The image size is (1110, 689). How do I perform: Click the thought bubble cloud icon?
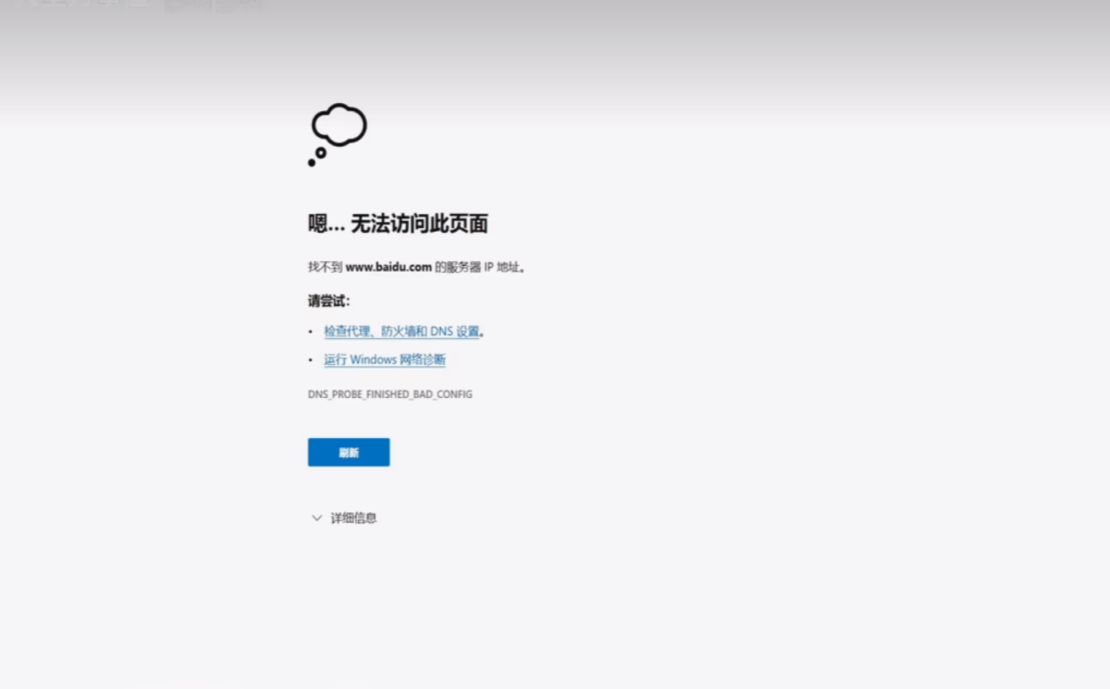pos(340,126)
